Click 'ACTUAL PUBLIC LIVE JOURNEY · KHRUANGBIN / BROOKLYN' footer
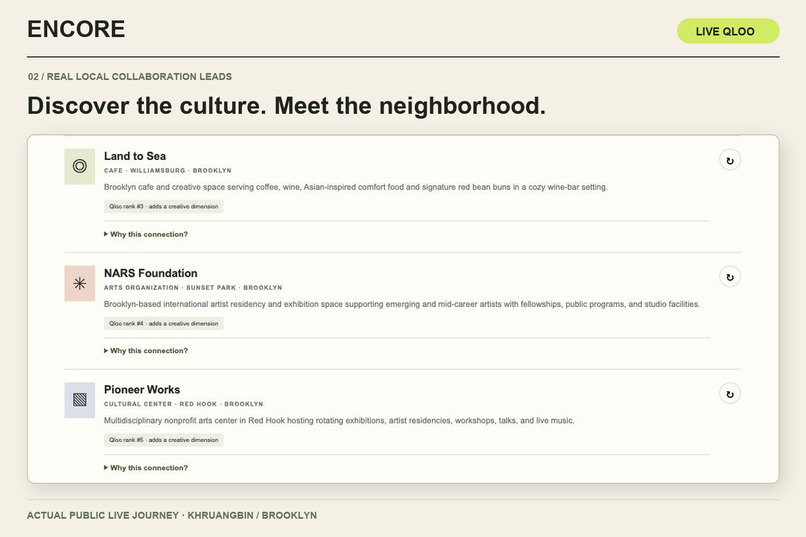The width and height of the screenshot is (806, 537). (x=172, y=515)
